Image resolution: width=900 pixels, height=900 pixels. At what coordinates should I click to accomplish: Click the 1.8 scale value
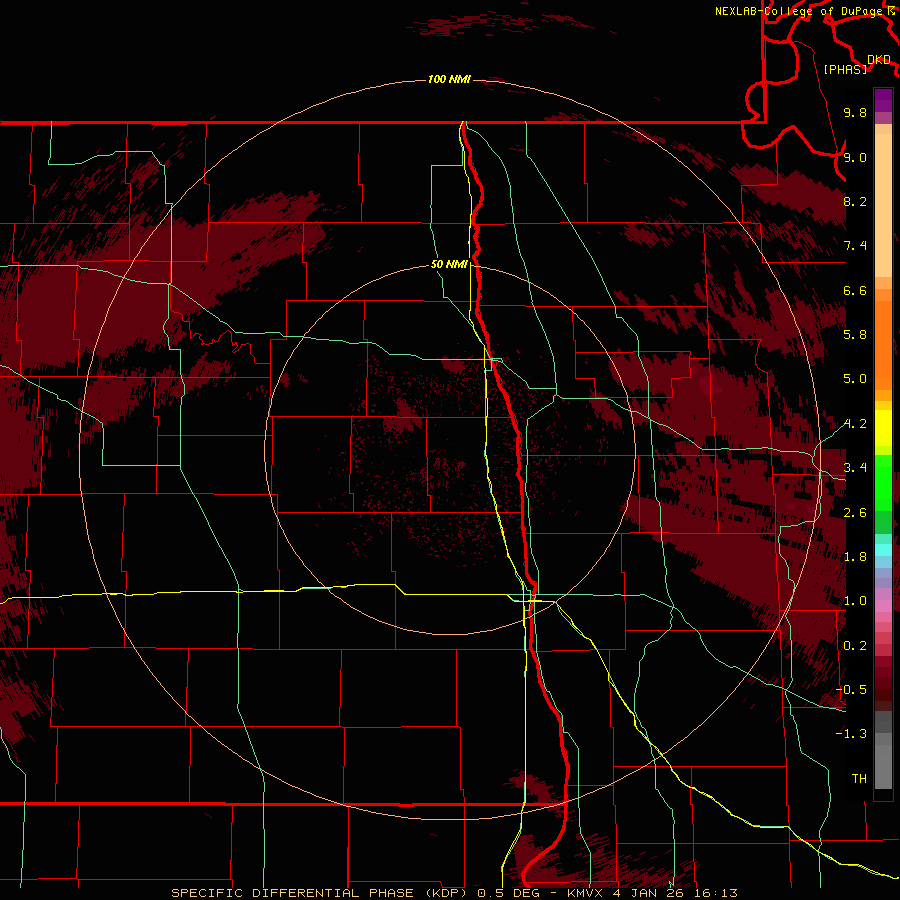point(855,557)
